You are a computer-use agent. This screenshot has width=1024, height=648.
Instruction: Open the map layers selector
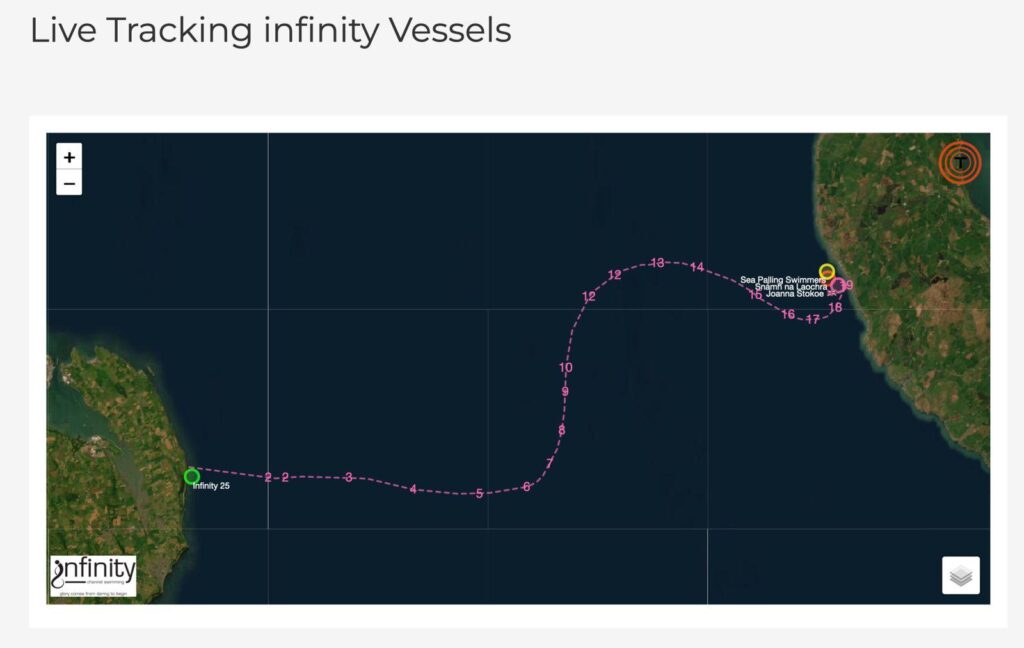(x=961, y=575)
